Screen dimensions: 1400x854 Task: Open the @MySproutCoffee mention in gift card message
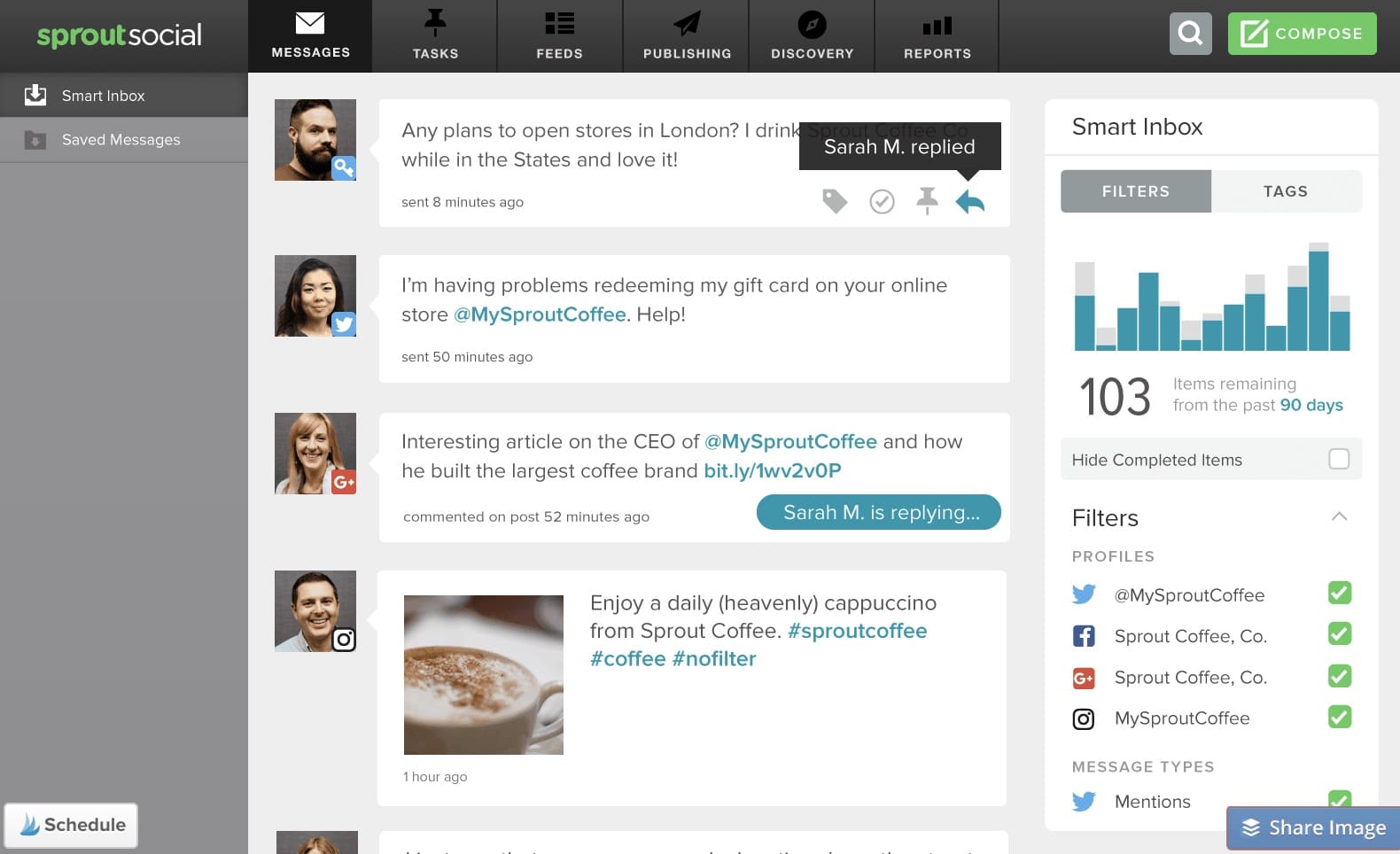540,314
